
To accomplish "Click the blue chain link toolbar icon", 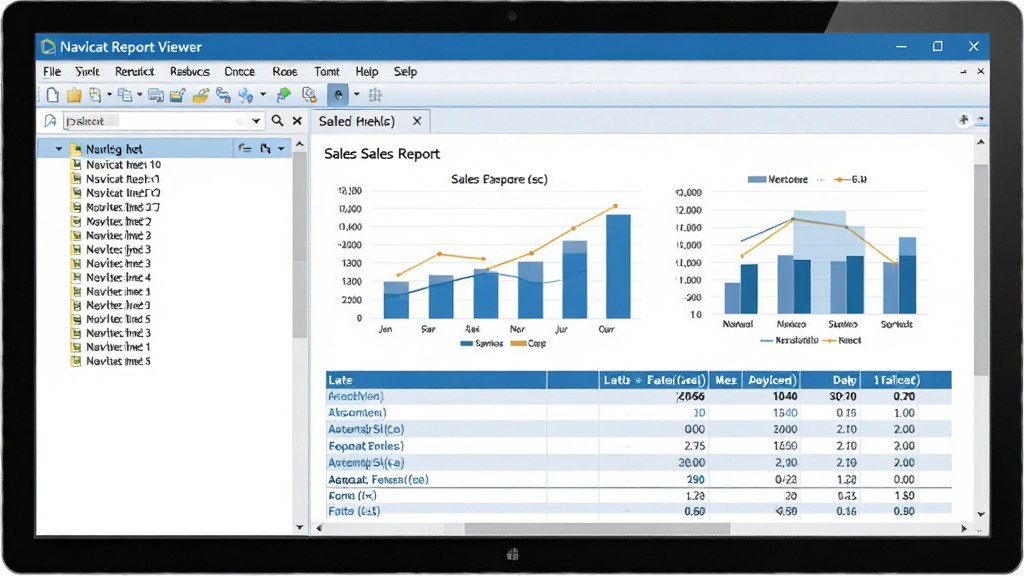I will point(223,95).
